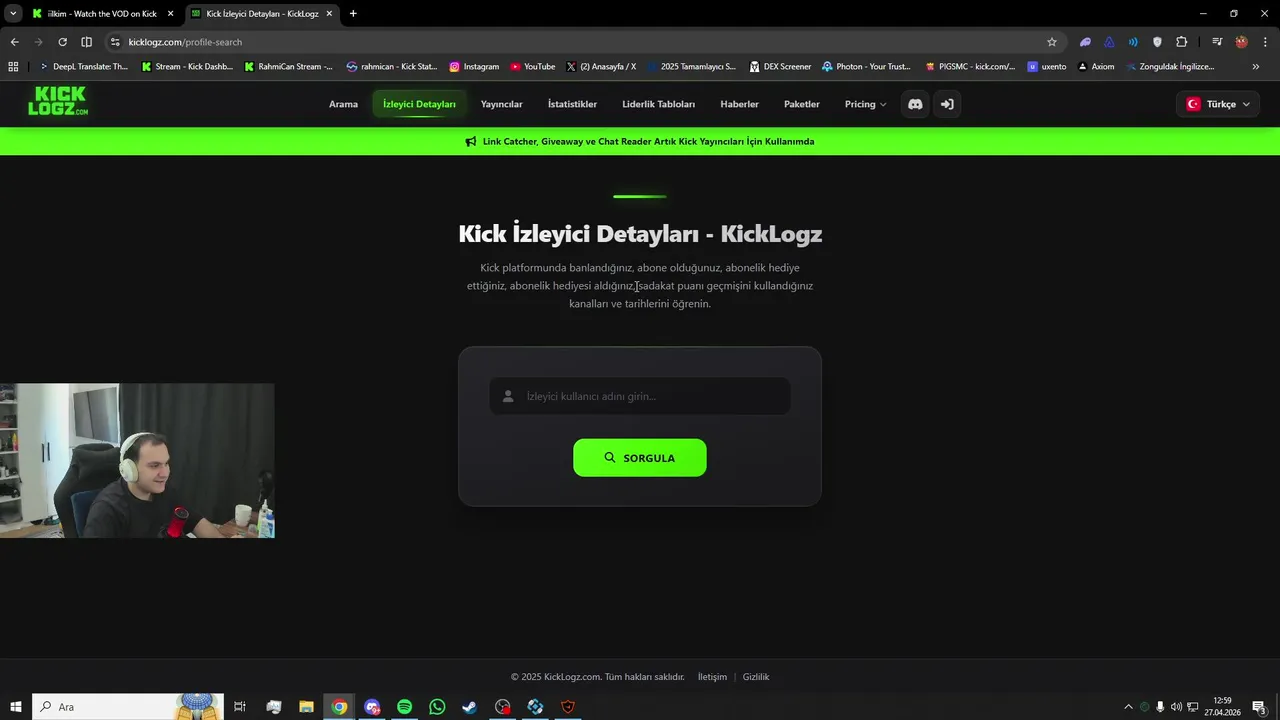Open the İletişim footer link
Image resolution: width=1280 pixels, height=720 pixels.
[712, 677]
